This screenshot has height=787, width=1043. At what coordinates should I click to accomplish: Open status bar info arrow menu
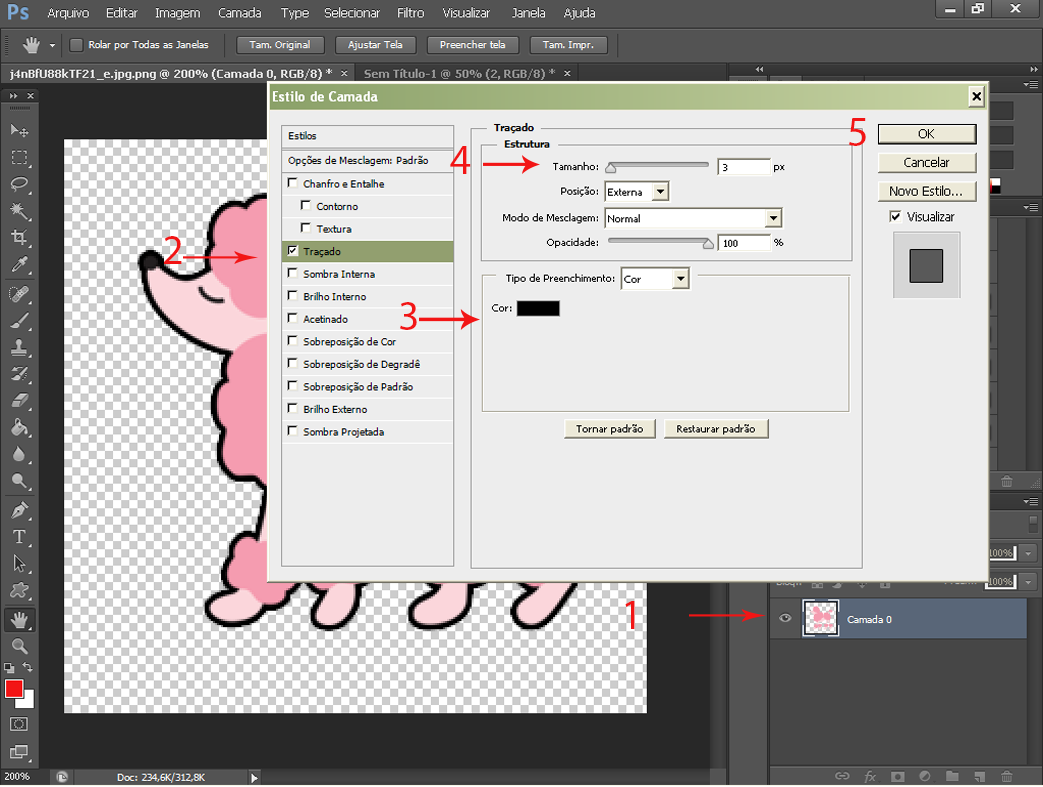click(254, 776)
